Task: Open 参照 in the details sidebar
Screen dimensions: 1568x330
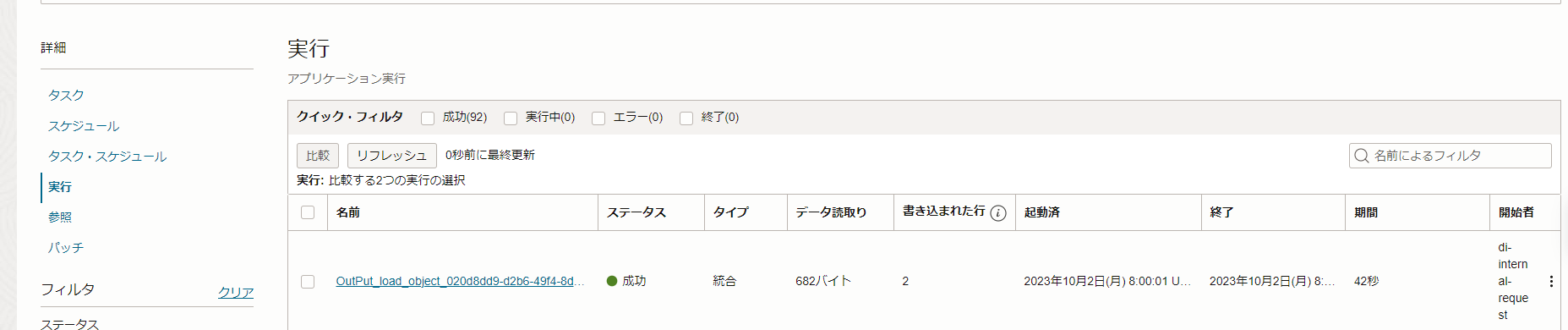Action: [60, 217]
